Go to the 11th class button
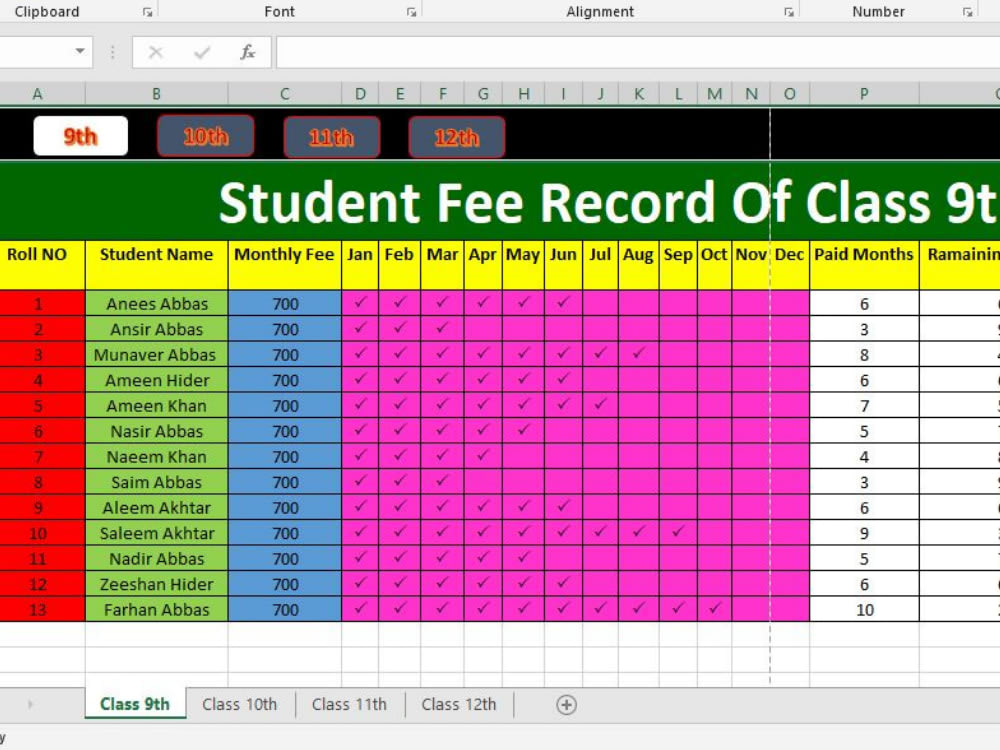1000x750 pixels. 331,136
